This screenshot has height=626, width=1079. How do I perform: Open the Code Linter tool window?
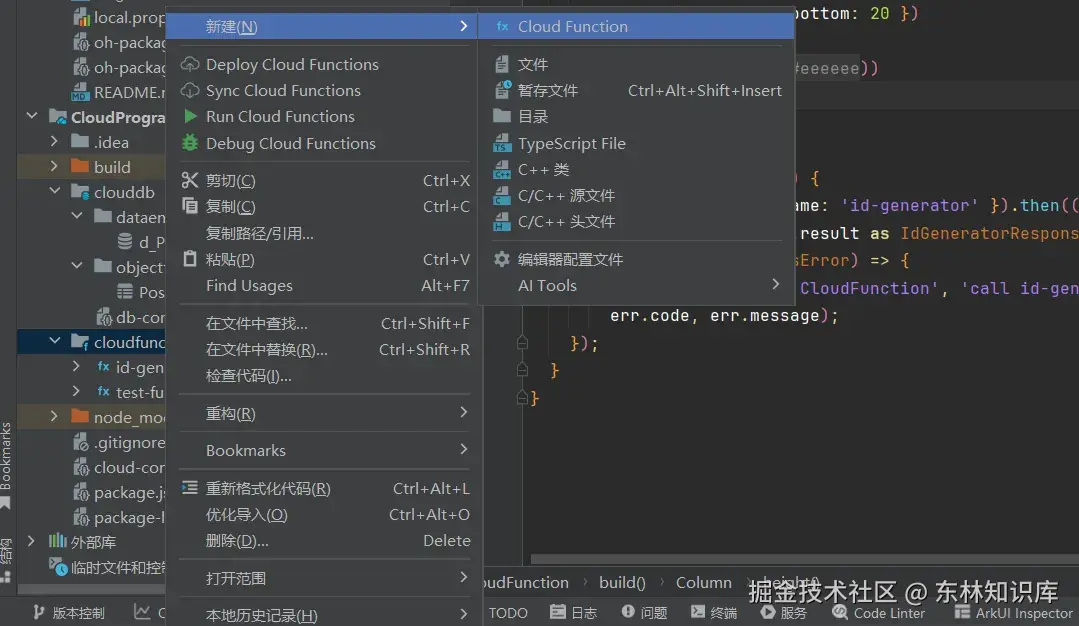[x=878, y=612]
